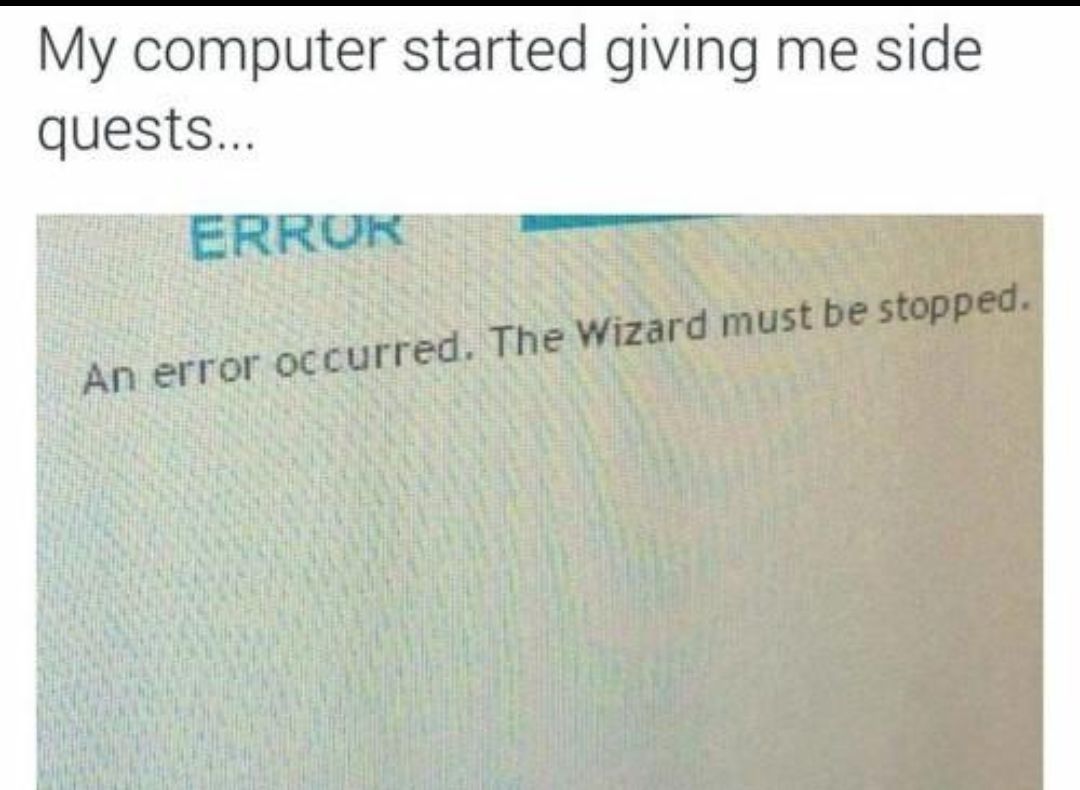Open the embedded error screen photo
1080x790 pixels.
click(x=540, y=502)
